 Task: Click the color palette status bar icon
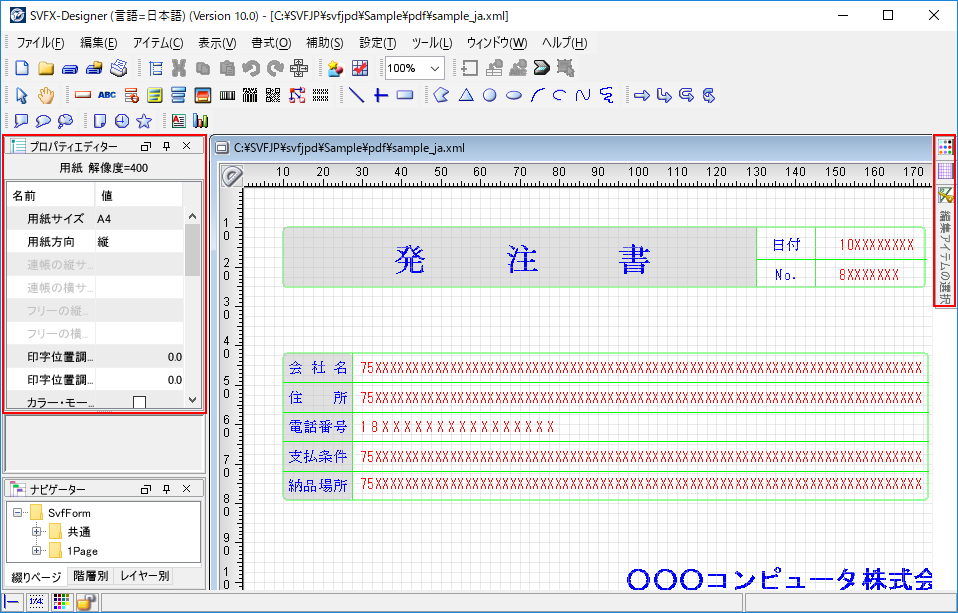coord(61,602)
